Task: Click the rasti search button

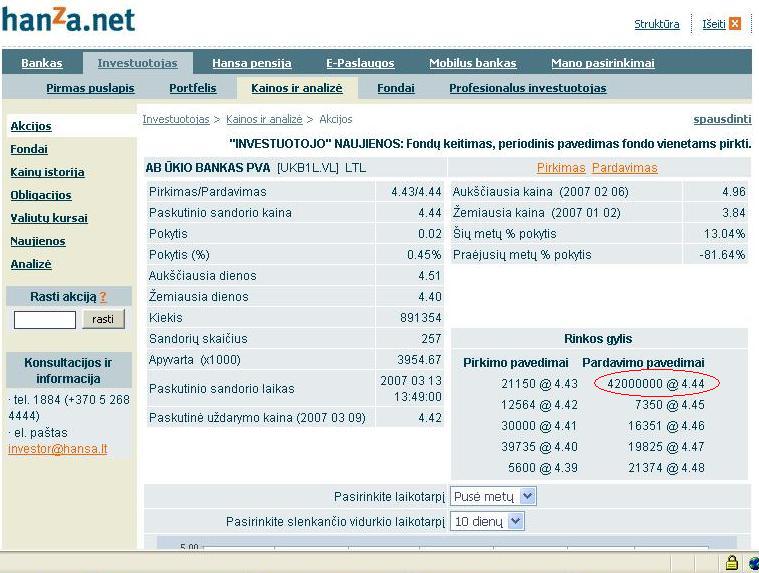Action: (x=103, y=319)
